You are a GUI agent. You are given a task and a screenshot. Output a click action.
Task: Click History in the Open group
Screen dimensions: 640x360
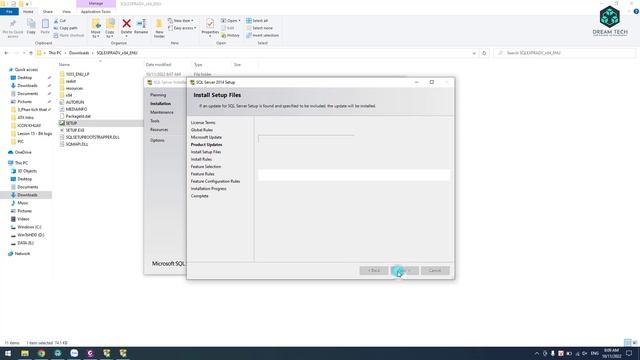coord(230,36)
